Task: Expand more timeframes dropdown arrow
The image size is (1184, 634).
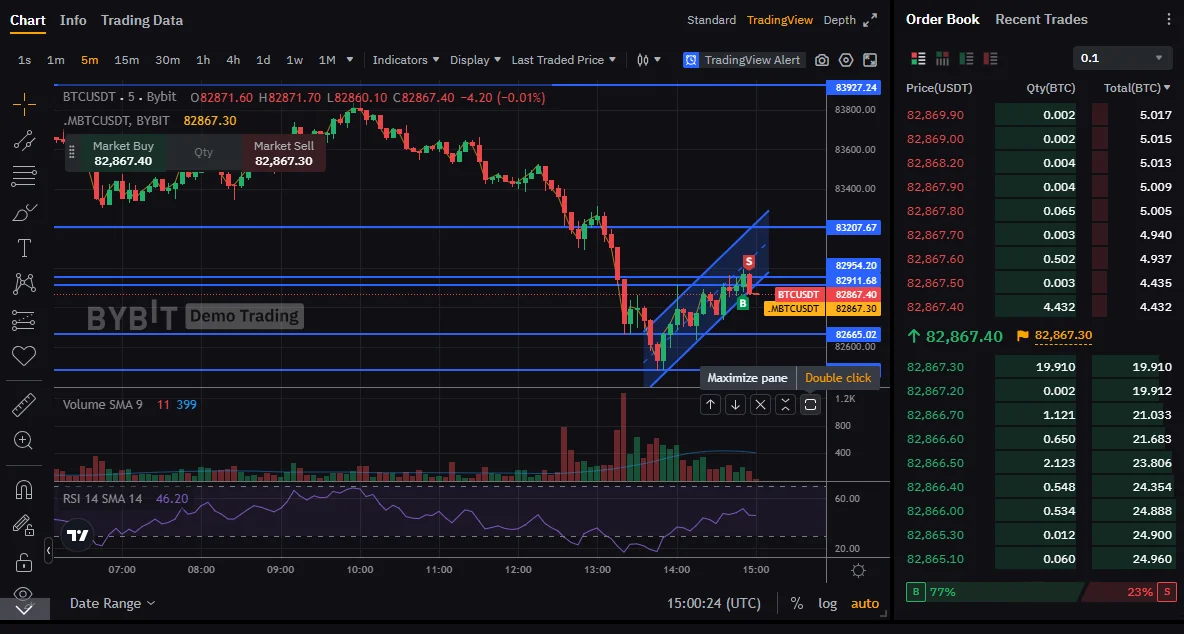Action: (350, 60)
